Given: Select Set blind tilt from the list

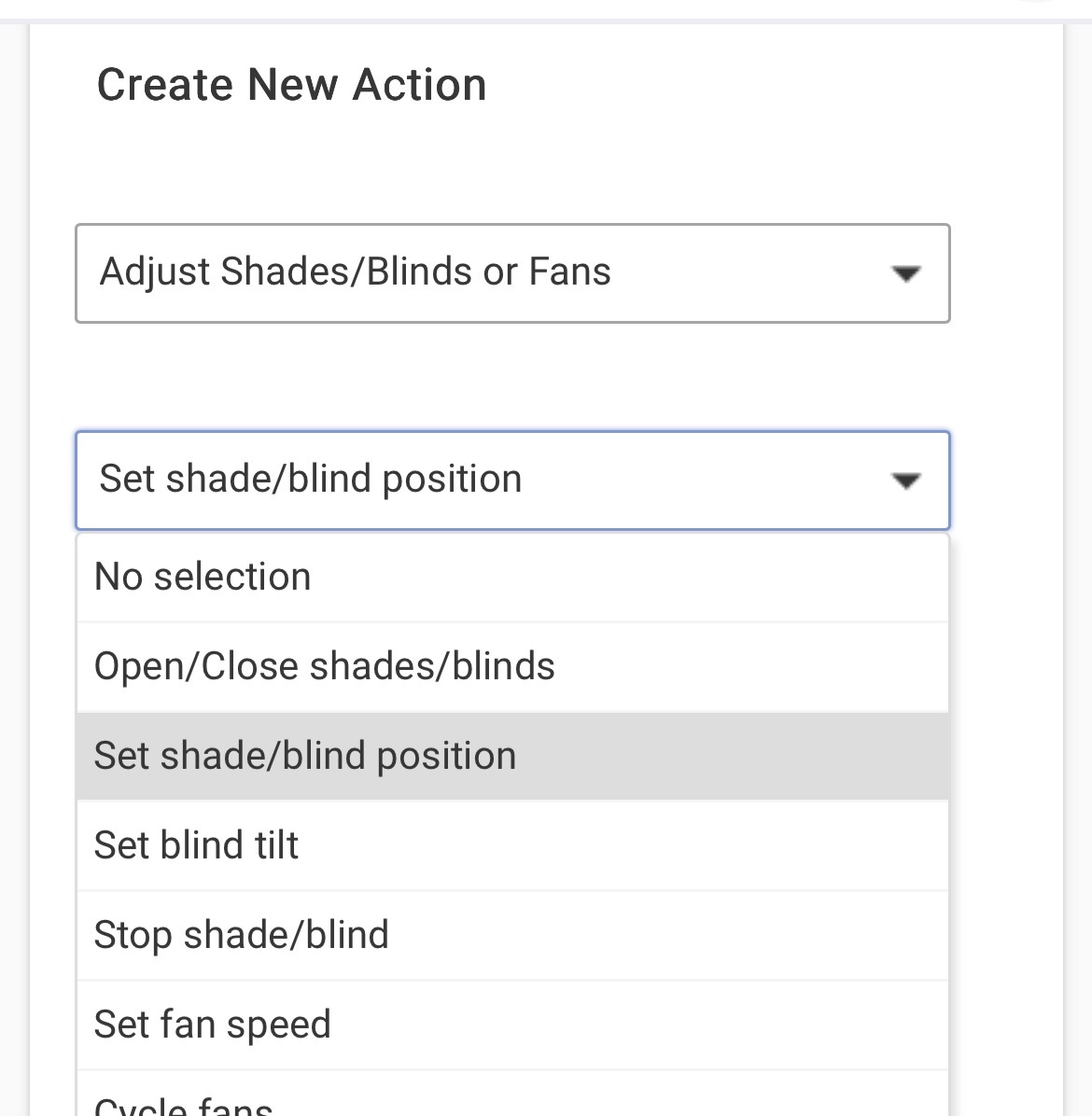Looking at the screenshot, I should (x=196, y=845).
